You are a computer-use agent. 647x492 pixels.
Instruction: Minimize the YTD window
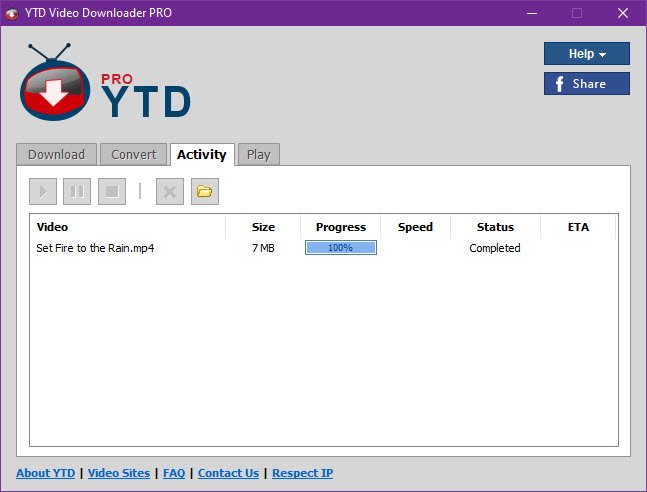tap(532, 13)
